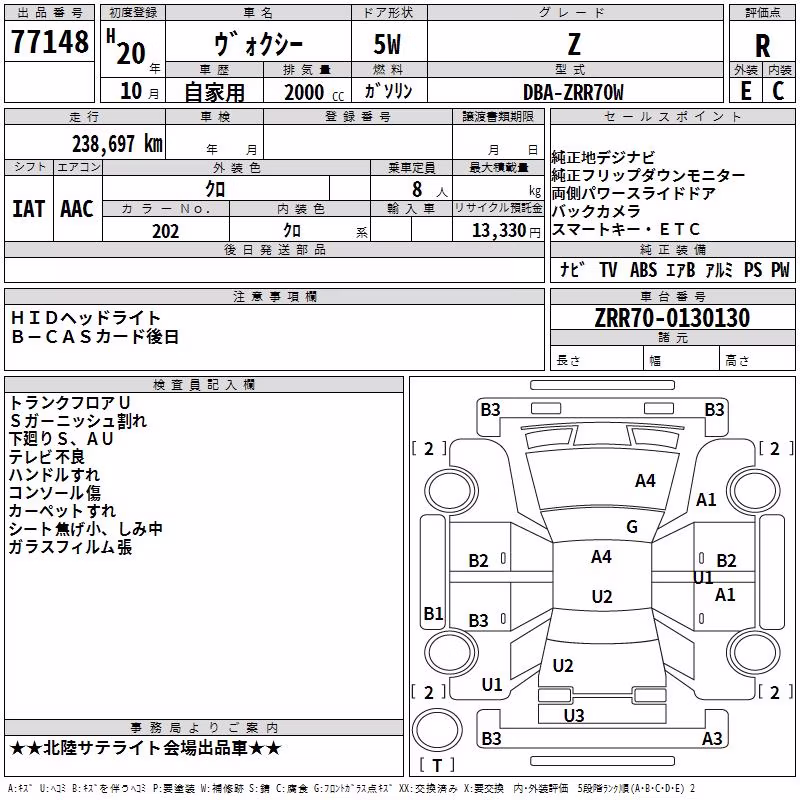Image resolution: width=800 pixels, height=800 pixels.
Task: Click the G mark on the car diagram
Action: (632, 527)
